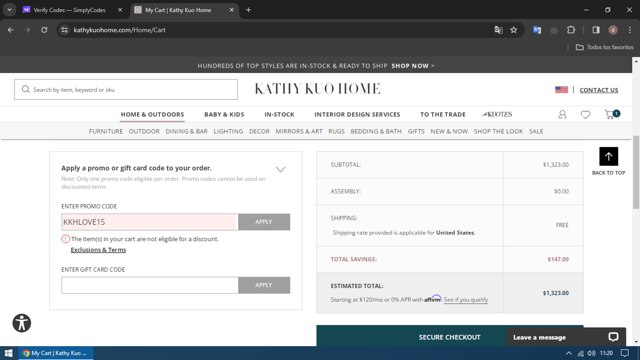
Task: Browse SHOP THE LOOK category
Action: [x=498, y=131]
